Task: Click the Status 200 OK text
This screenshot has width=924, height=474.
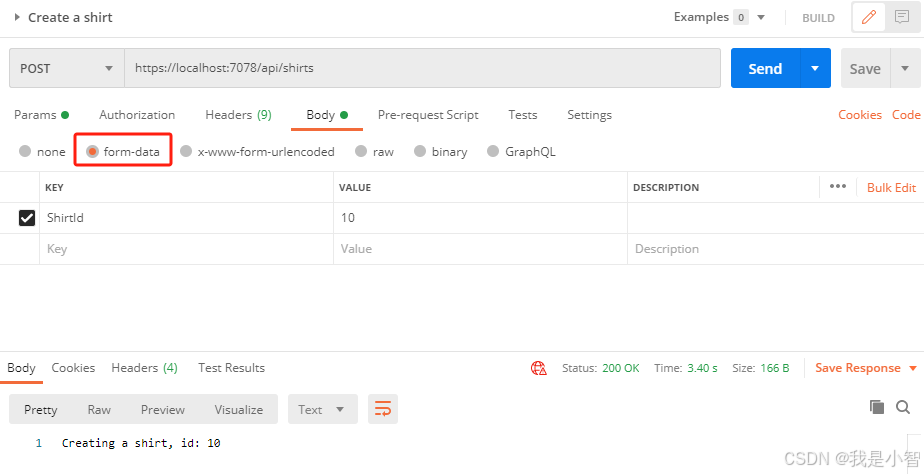Action: (600, 368)
